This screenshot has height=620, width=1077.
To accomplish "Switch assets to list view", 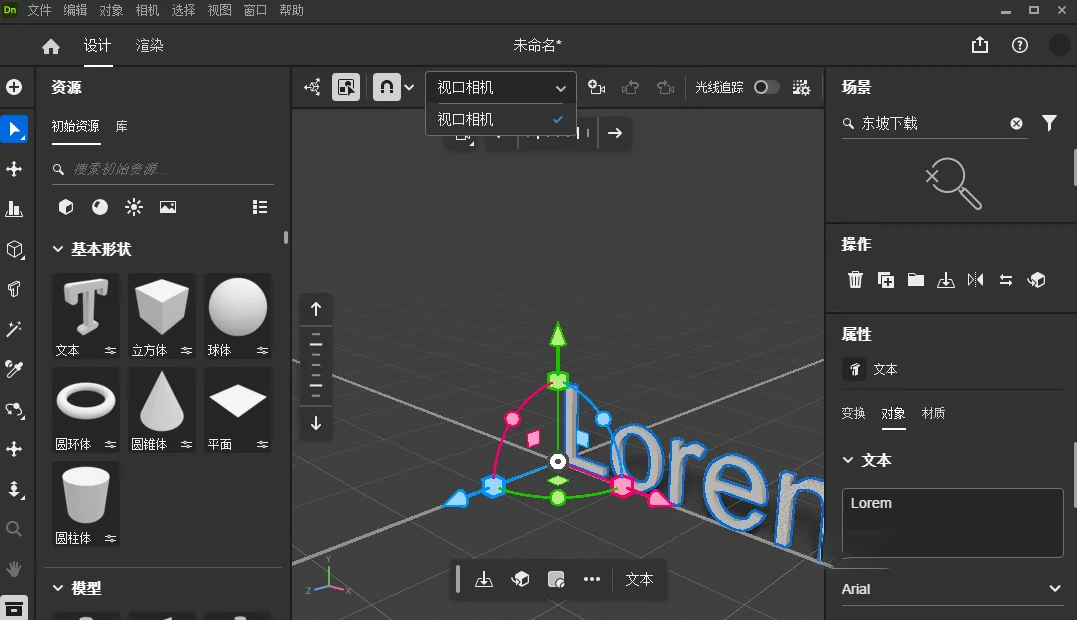I will (260, 207).
